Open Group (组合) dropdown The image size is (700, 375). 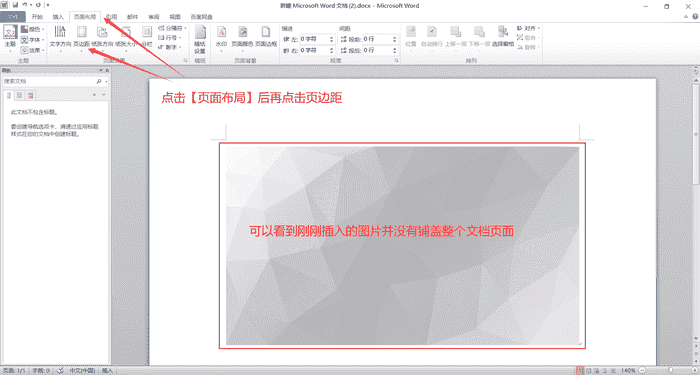click(x=529, y=38)
